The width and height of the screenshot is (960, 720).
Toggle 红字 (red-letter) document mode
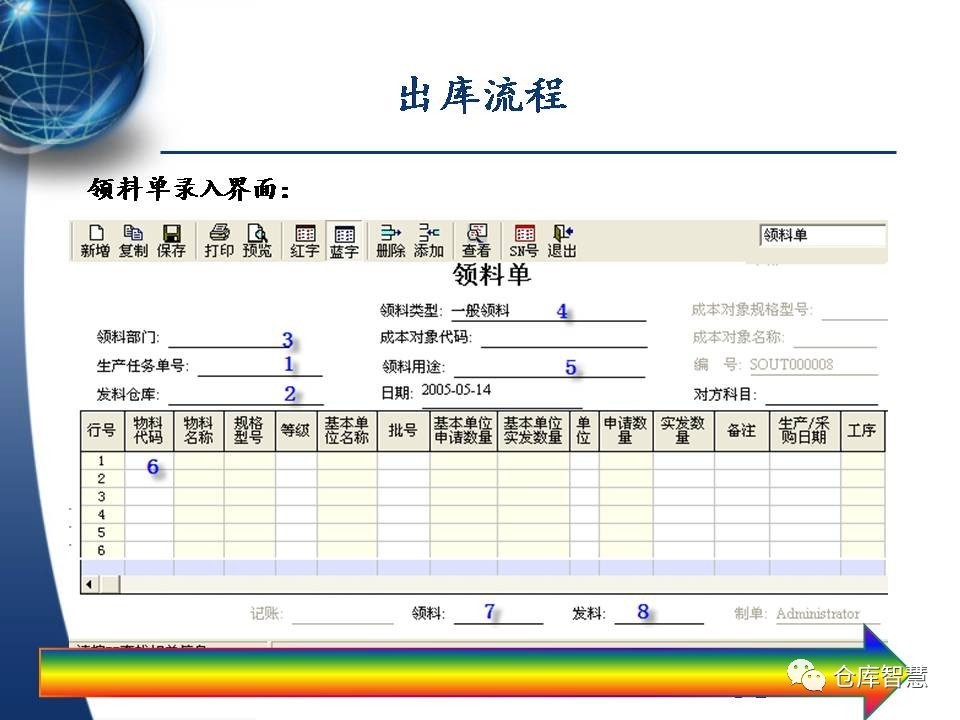[x=305, y=240]
